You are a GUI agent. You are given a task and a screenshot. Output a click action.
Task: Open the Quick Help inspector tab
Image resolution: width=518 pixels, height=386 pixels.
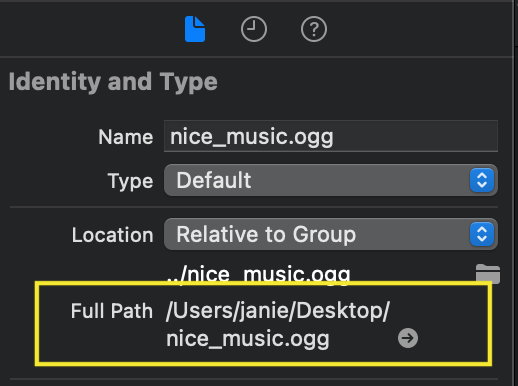point(314,29)
